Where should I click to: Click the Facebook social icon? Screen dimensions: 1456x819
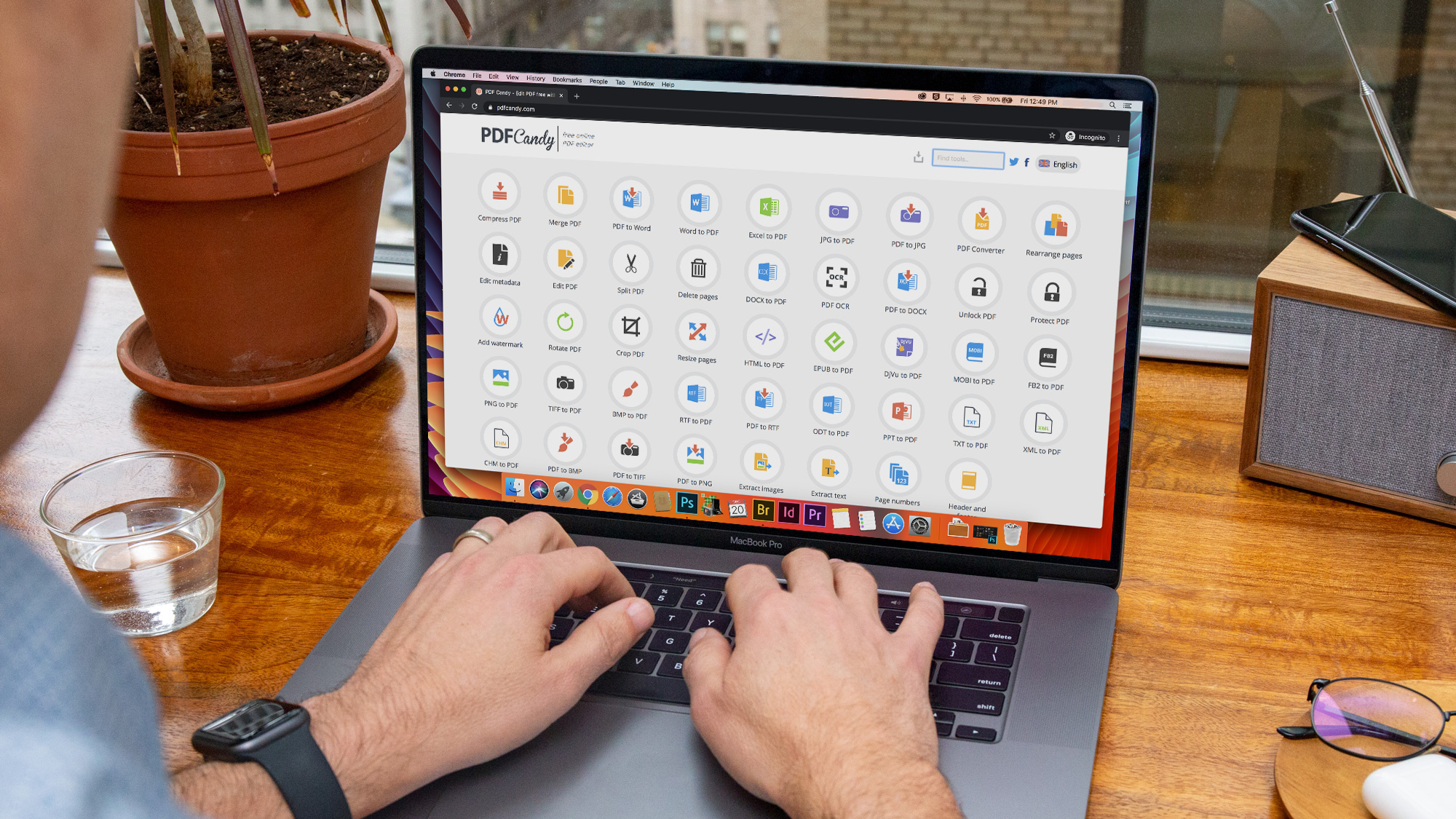click(x=1027, y=164)
